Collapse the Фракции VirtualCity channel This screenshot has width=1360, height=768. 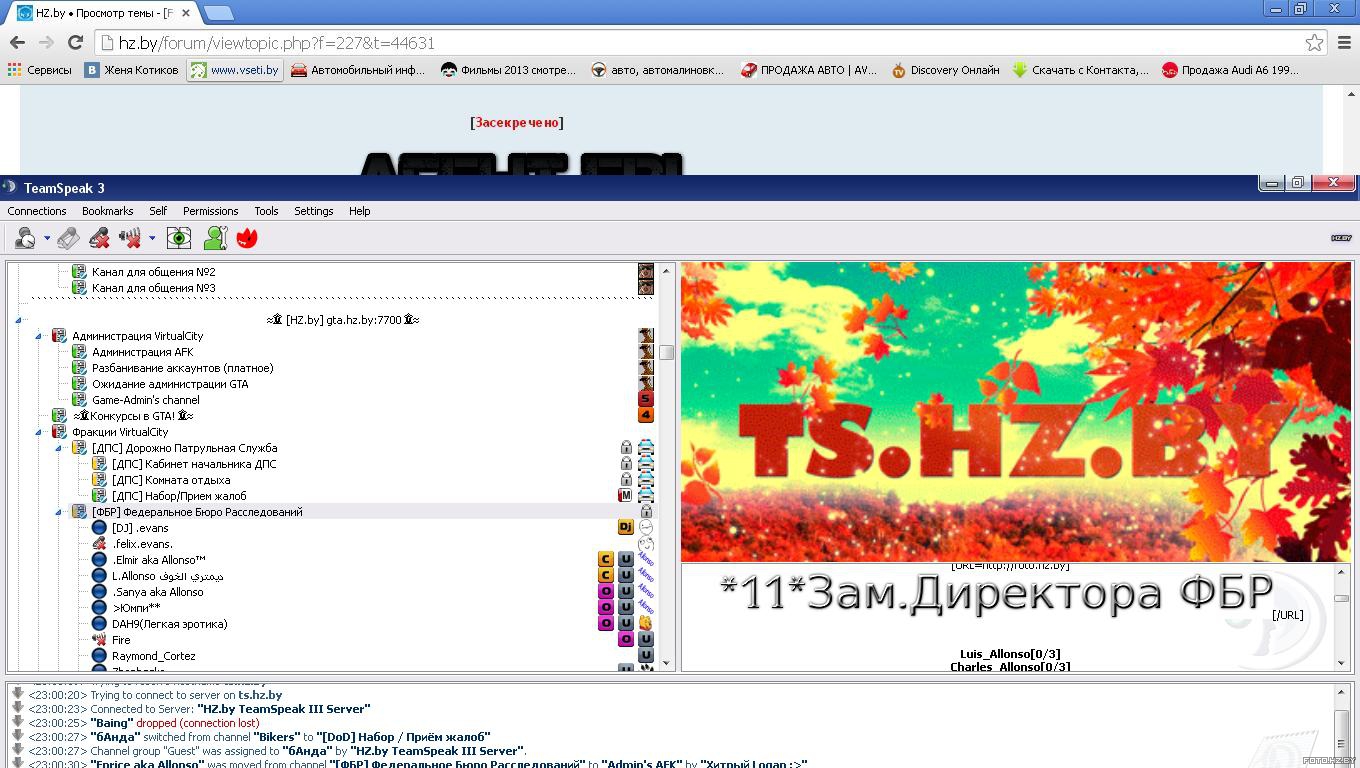(39, 432)
